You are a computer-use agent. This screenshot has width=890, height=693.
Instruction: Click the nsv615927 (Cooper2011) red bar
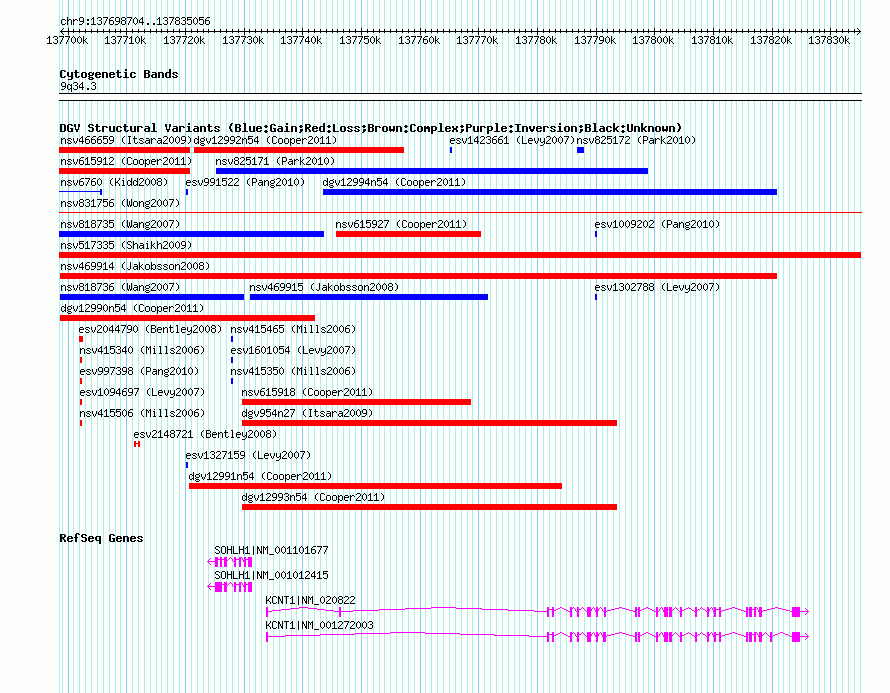click(408, 234)
